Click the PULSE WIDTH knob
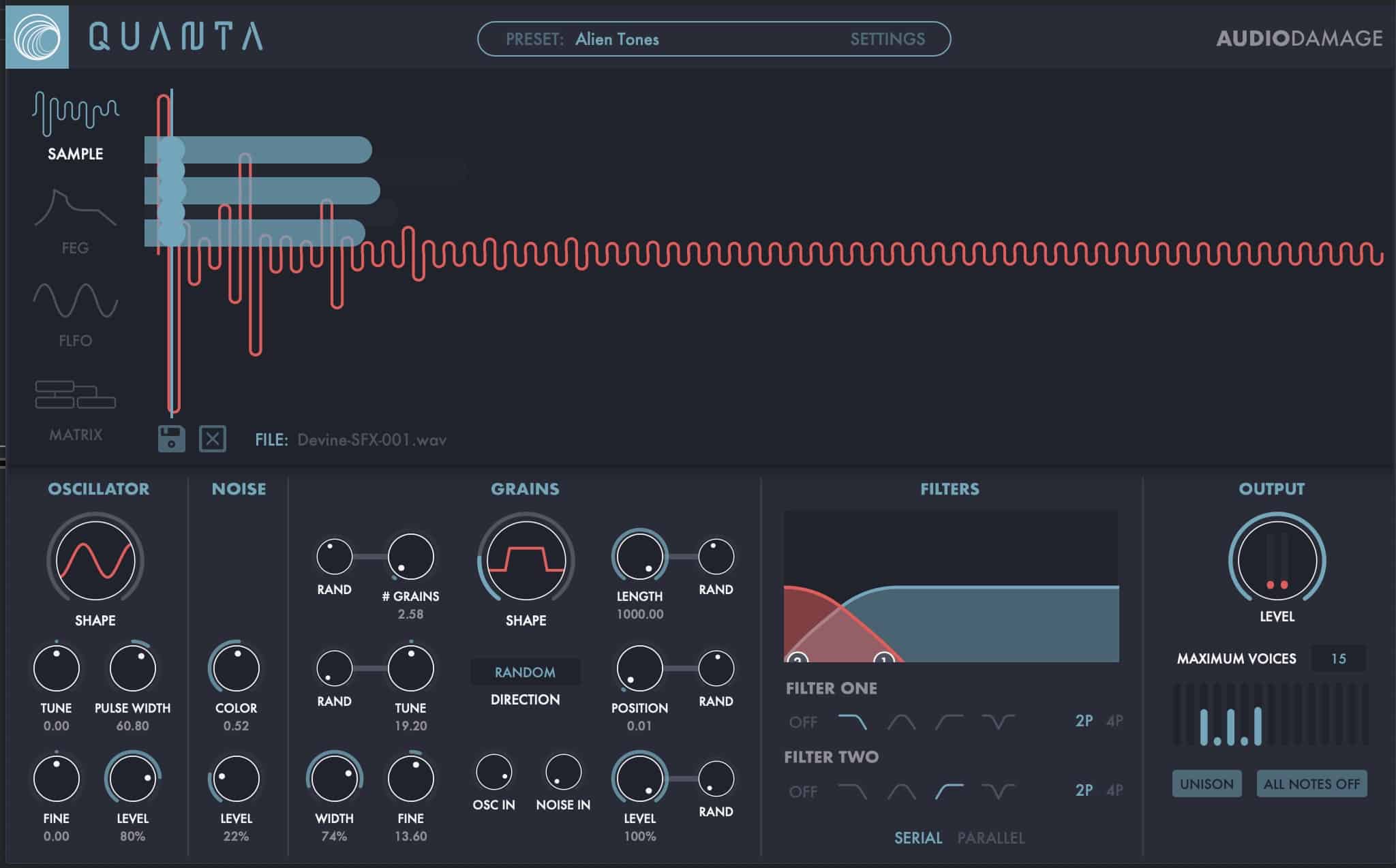This screenshot has width=1396, height=868. coord(132,668)
